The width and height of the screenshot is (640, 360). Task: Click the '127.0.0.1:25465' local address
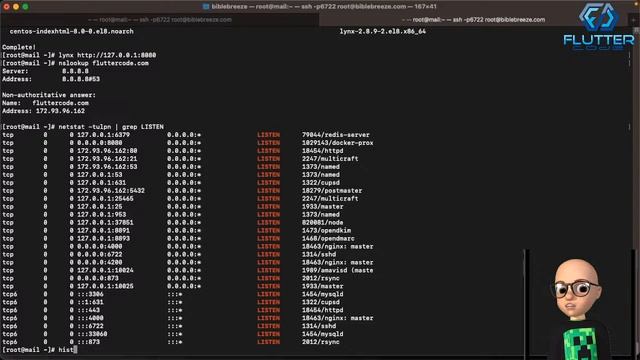click(105, 198)
